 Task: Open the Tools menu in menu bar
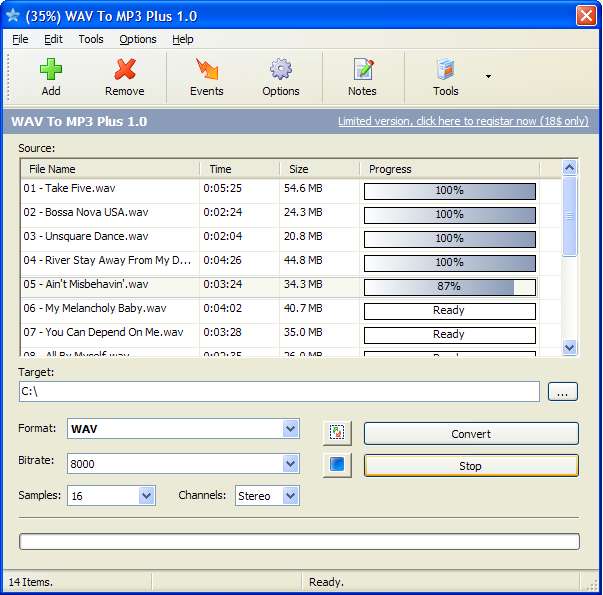[91, 39]
